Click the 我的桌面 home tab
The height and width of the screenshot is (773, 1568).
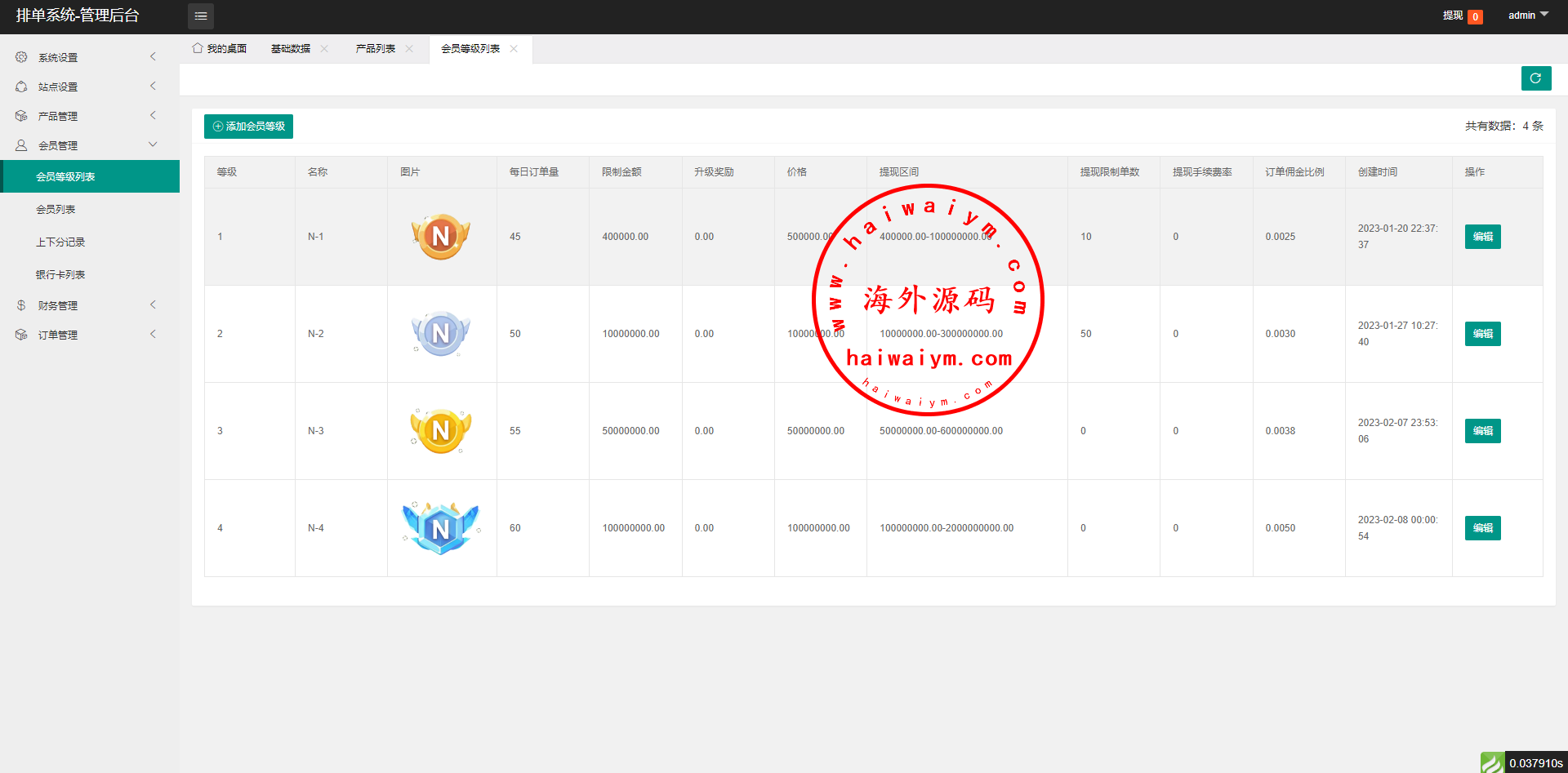click(220, 49)
